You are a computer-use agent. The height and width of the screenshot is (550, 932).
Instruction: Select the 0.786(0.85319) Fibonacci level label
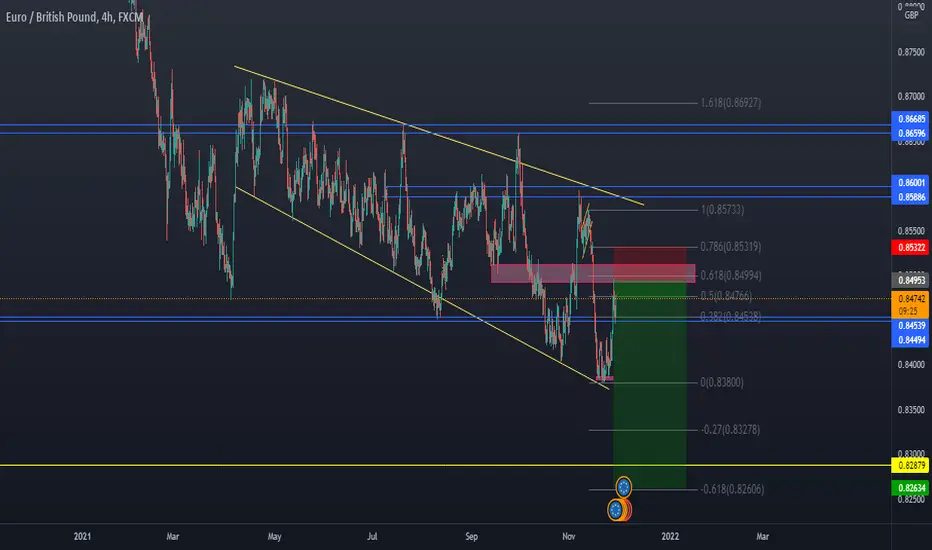[x=731, y=247]
